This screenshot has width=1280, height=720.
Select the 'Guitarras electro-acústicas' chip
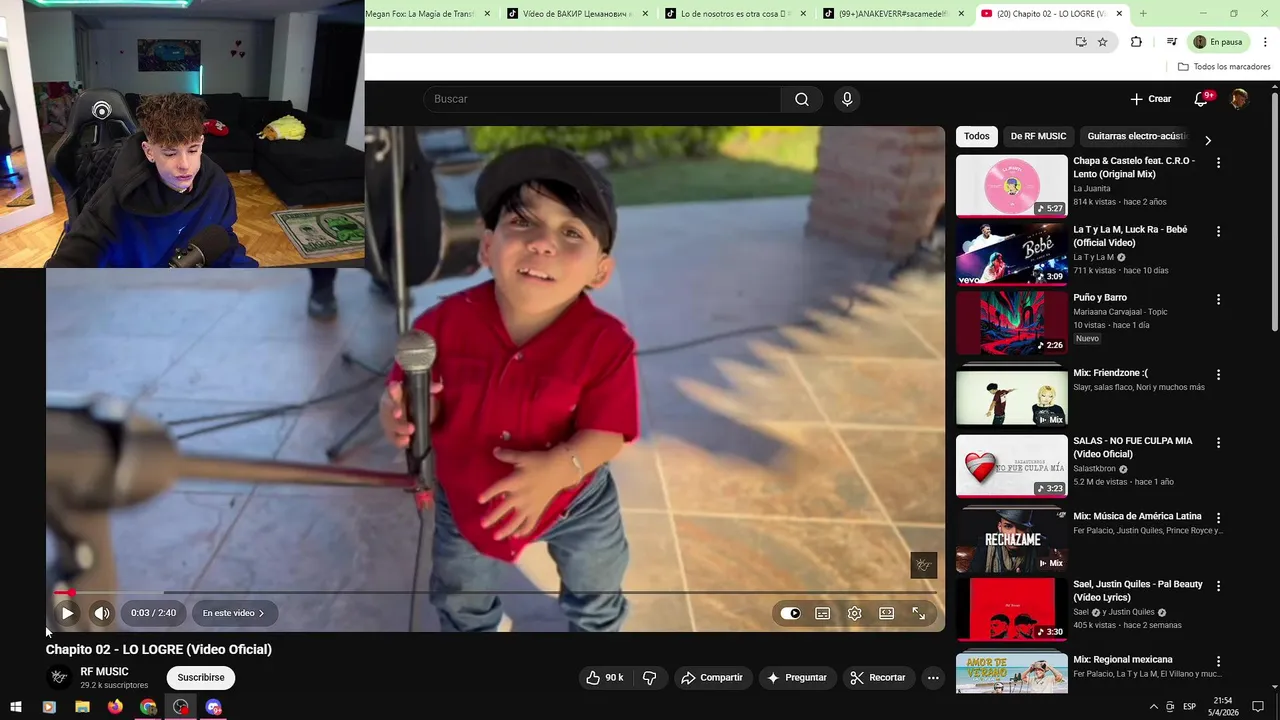click(1138, 136)
